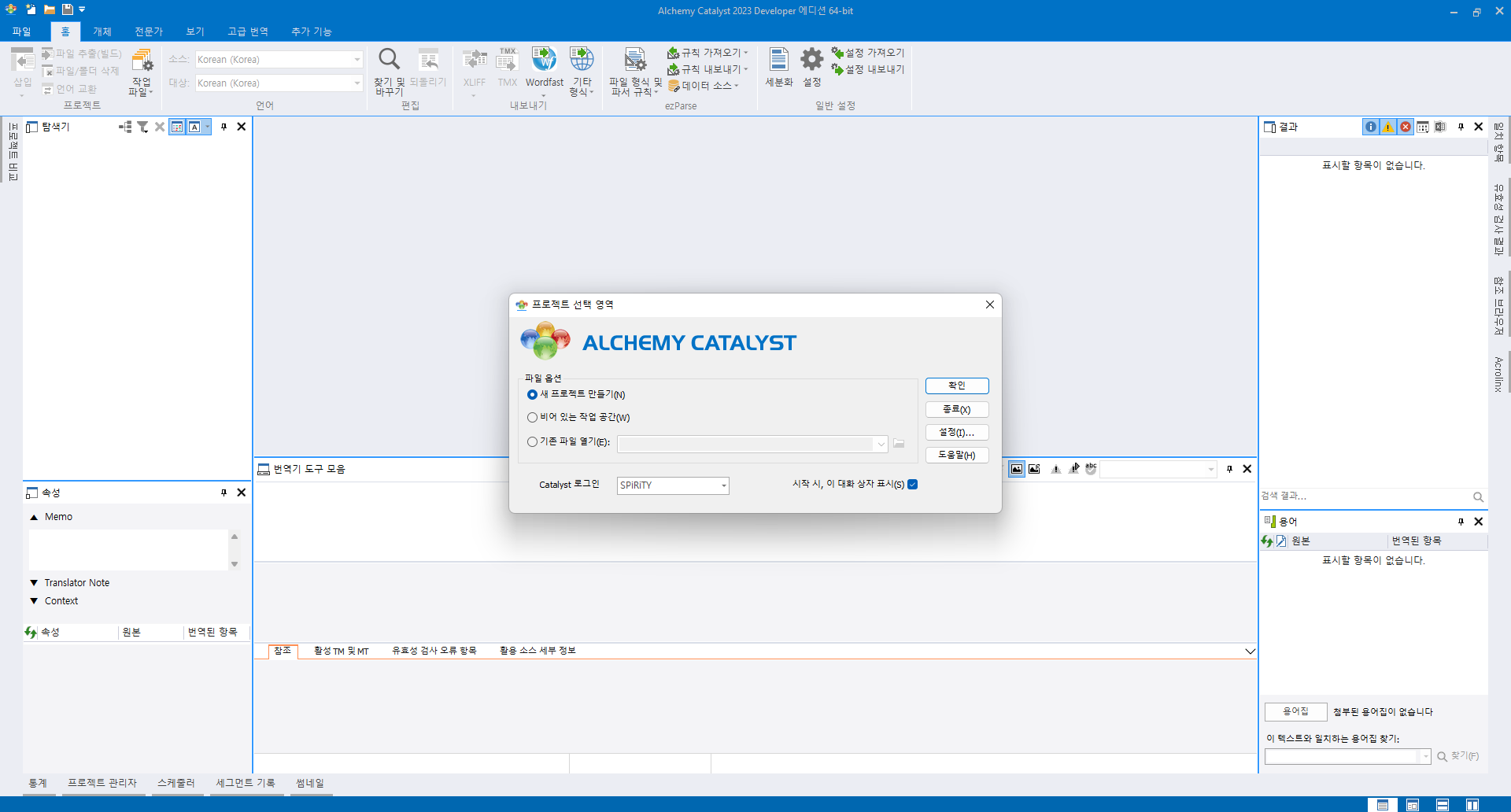Open 규칙 가져오기 dropdown
1511x812 pixels.
(x=707, y=53)
